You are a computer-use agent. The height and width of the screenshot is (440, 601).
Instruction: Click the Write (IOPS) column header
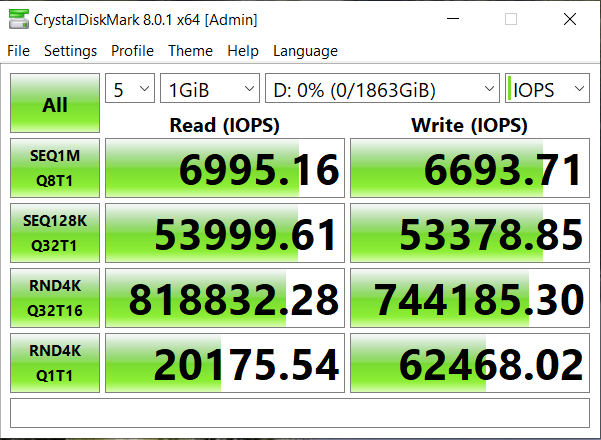pos(470,125)
